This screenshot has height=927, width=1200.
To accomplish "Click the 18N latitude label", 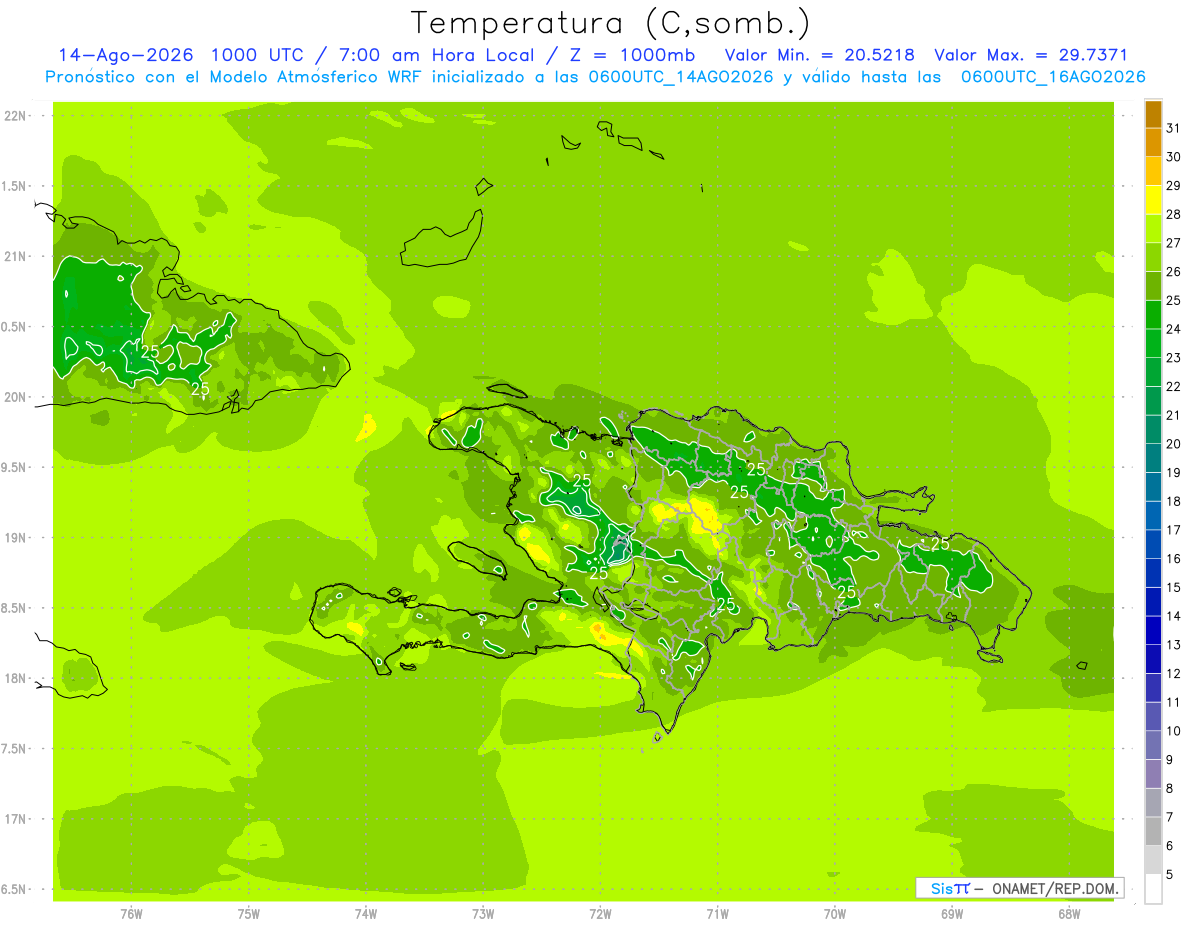I will [x=16, y=679].
